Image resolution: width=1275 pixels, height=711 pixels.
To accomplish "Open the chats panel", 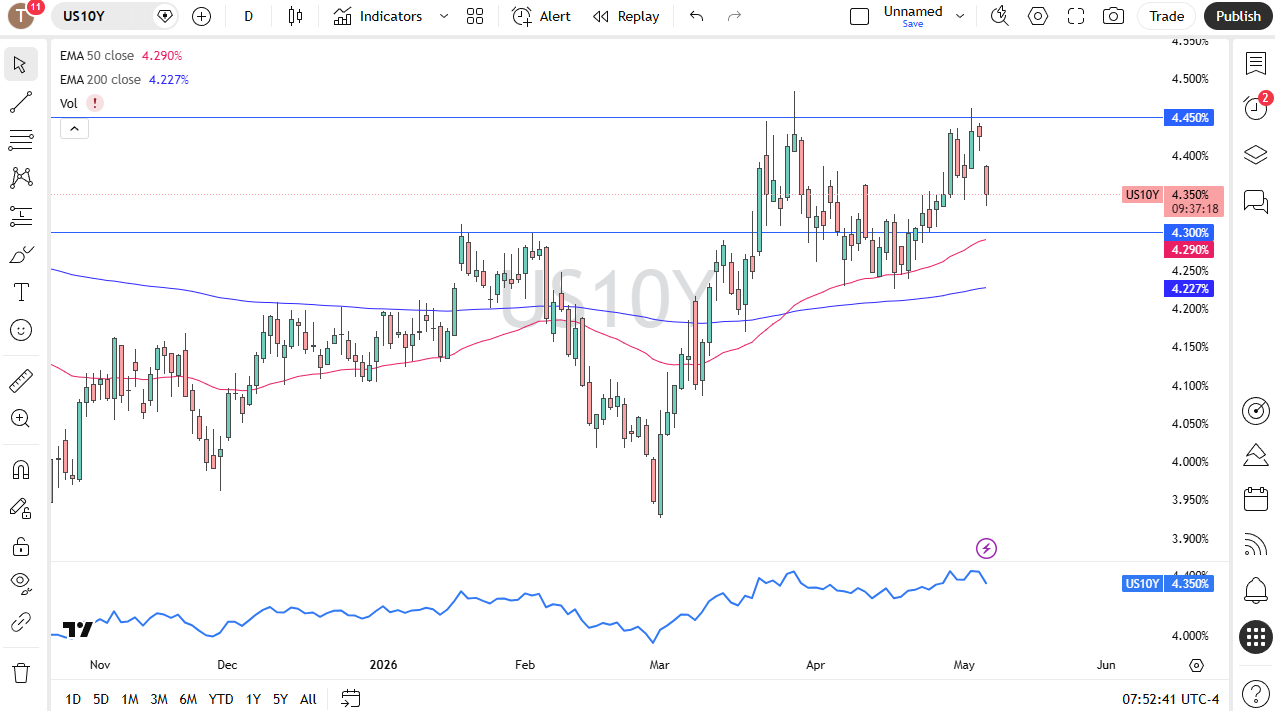I will point(1256,201).
